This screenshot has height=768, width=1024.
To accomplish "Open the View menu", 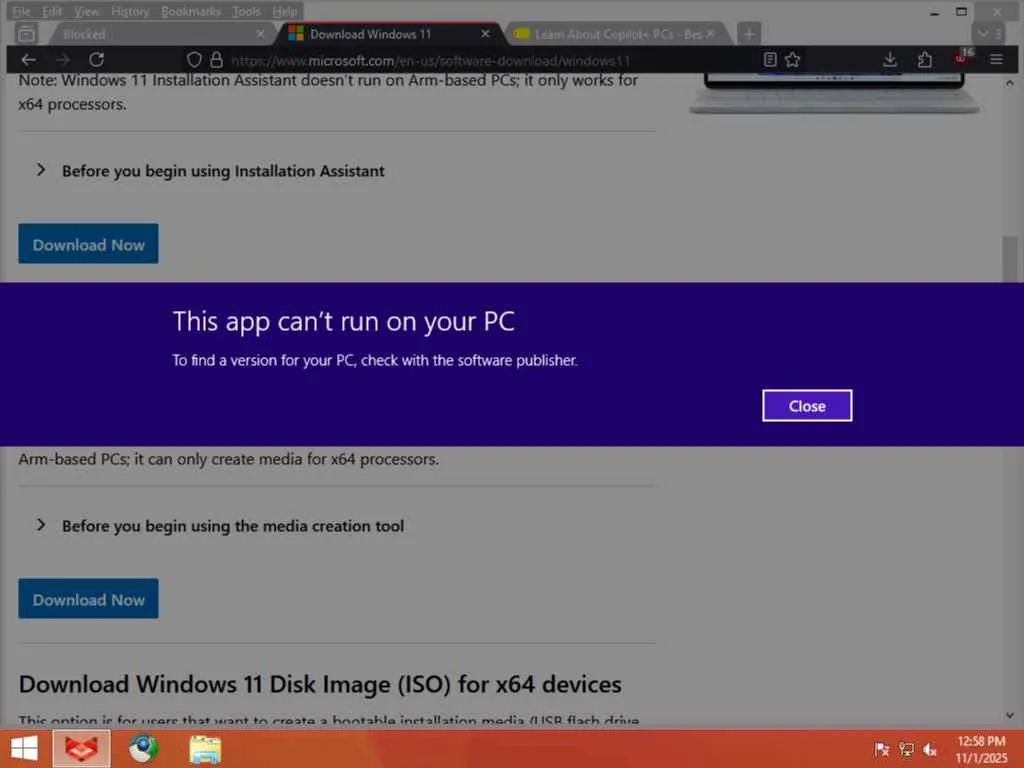I will tap(86, 11).
